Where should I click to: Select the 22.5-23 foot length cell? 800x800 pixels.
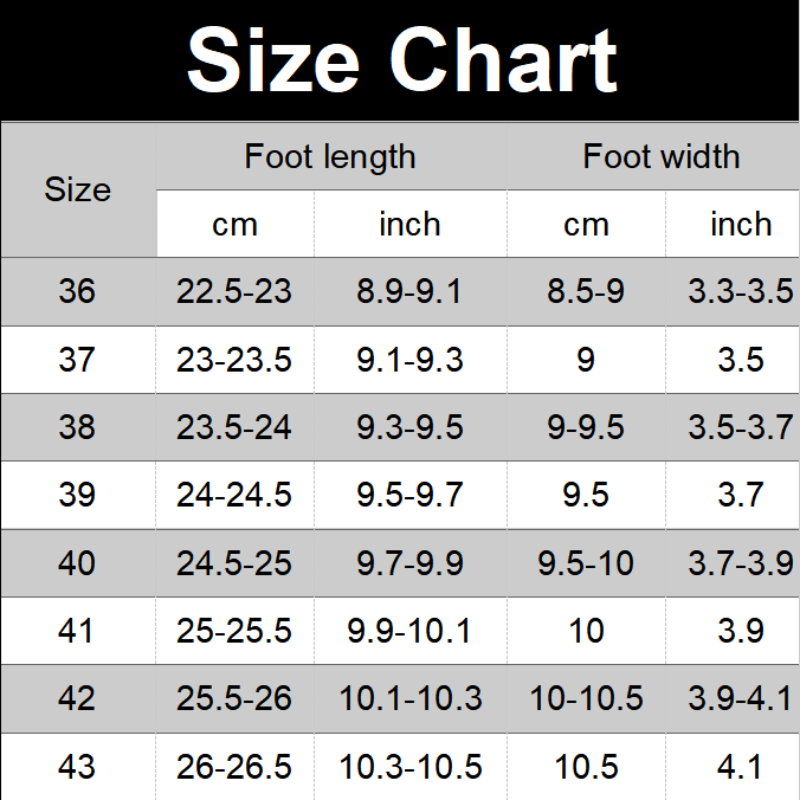pos(234,291)
